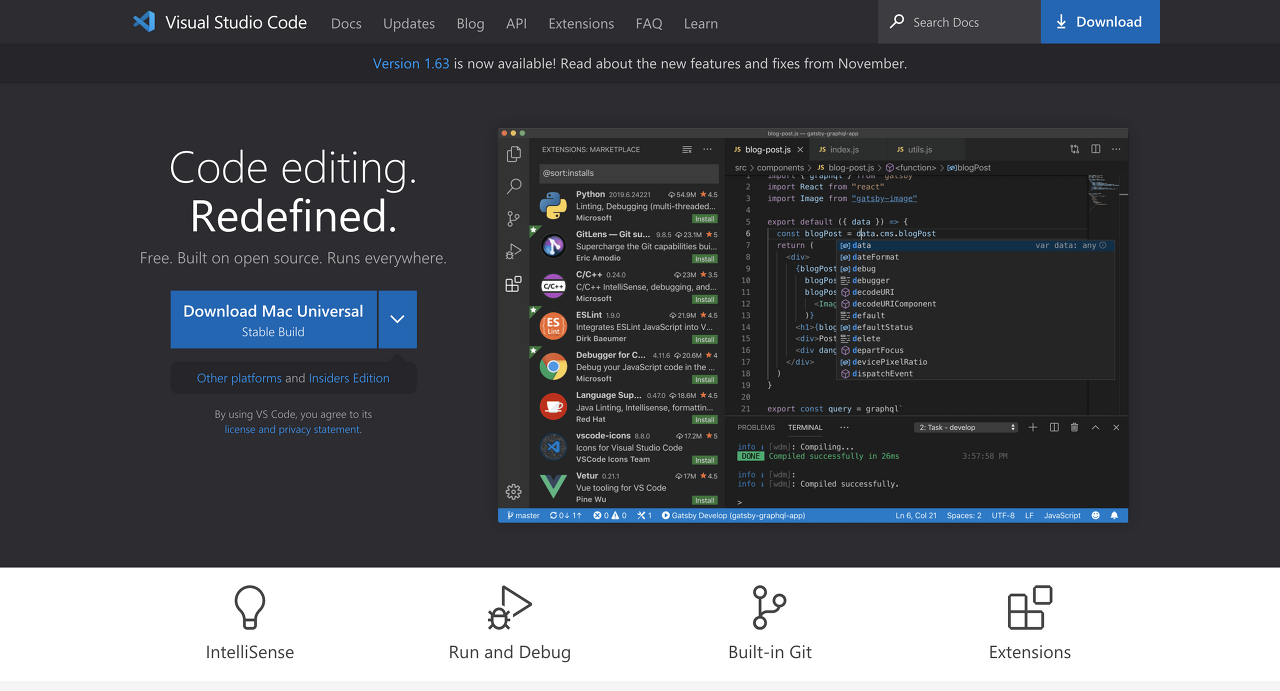The height and width of the screenshot is (691, 1280).
Task: Click the Run and Debug bug icon
Action: tap(509, 608)
